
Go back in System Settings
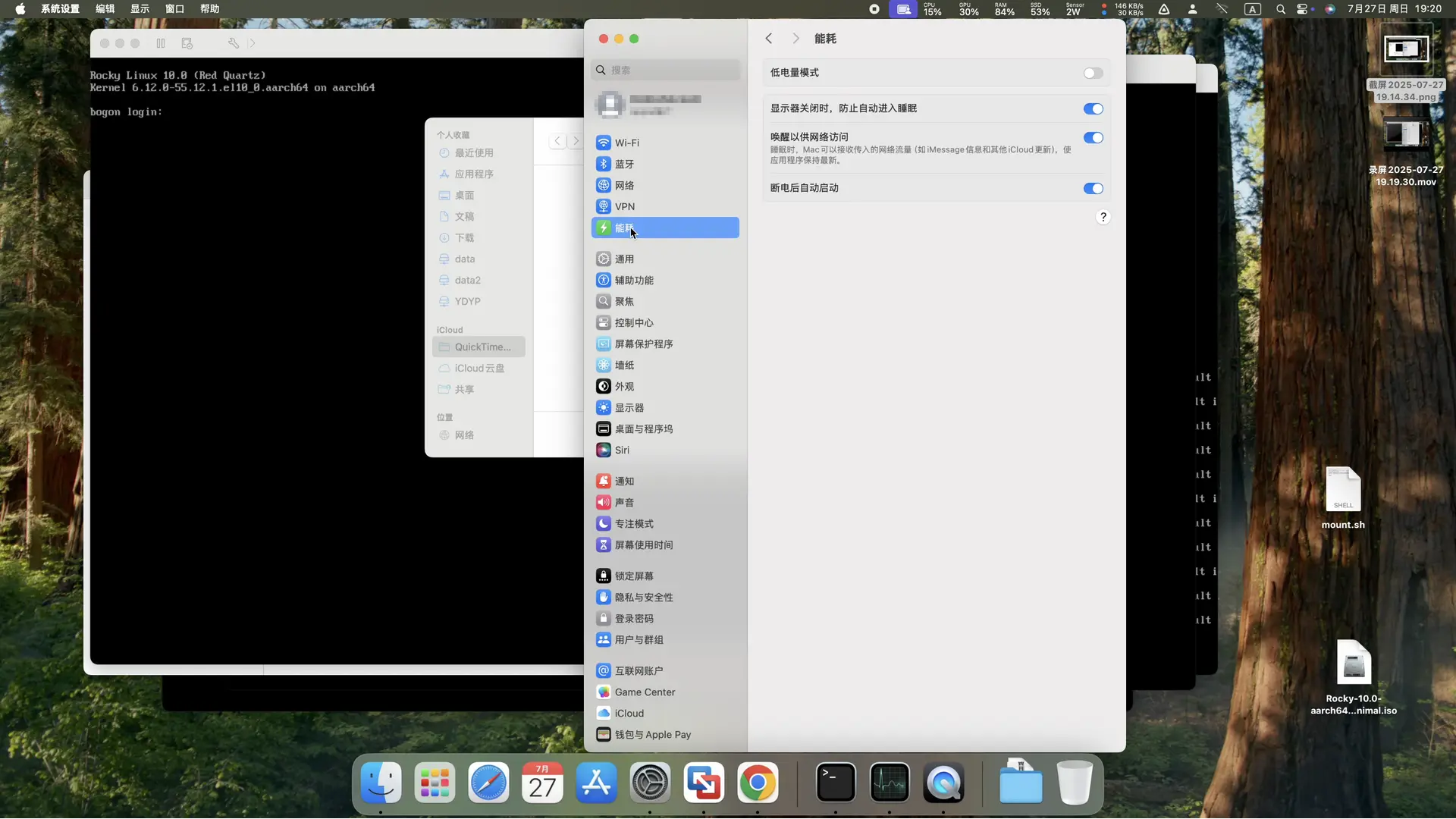768,38
